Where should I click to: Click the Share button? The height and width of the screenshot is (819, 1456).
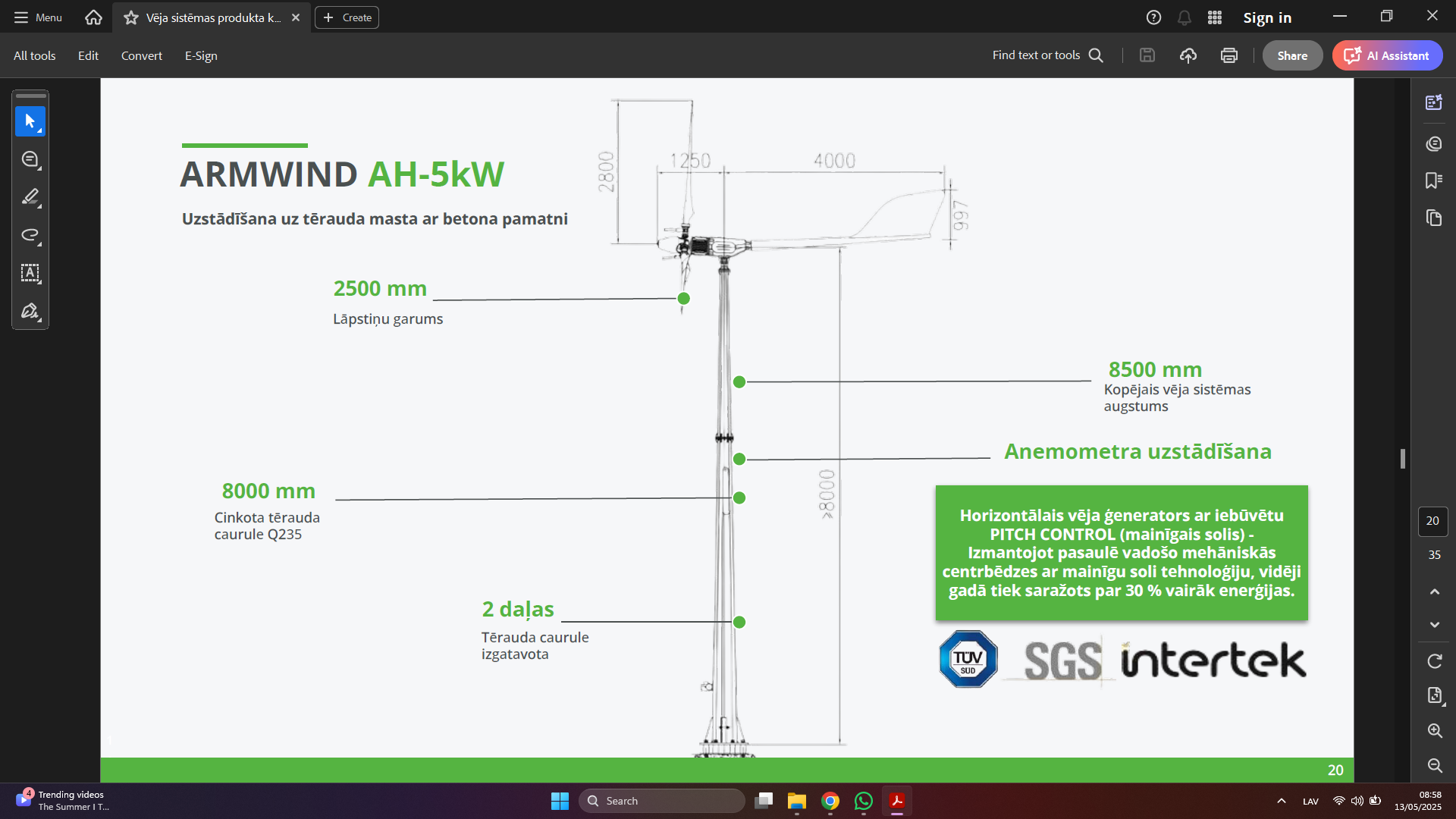1291,55
